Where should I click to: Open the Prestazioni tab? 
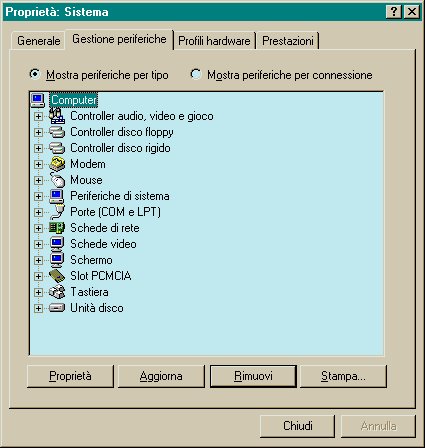288,41
